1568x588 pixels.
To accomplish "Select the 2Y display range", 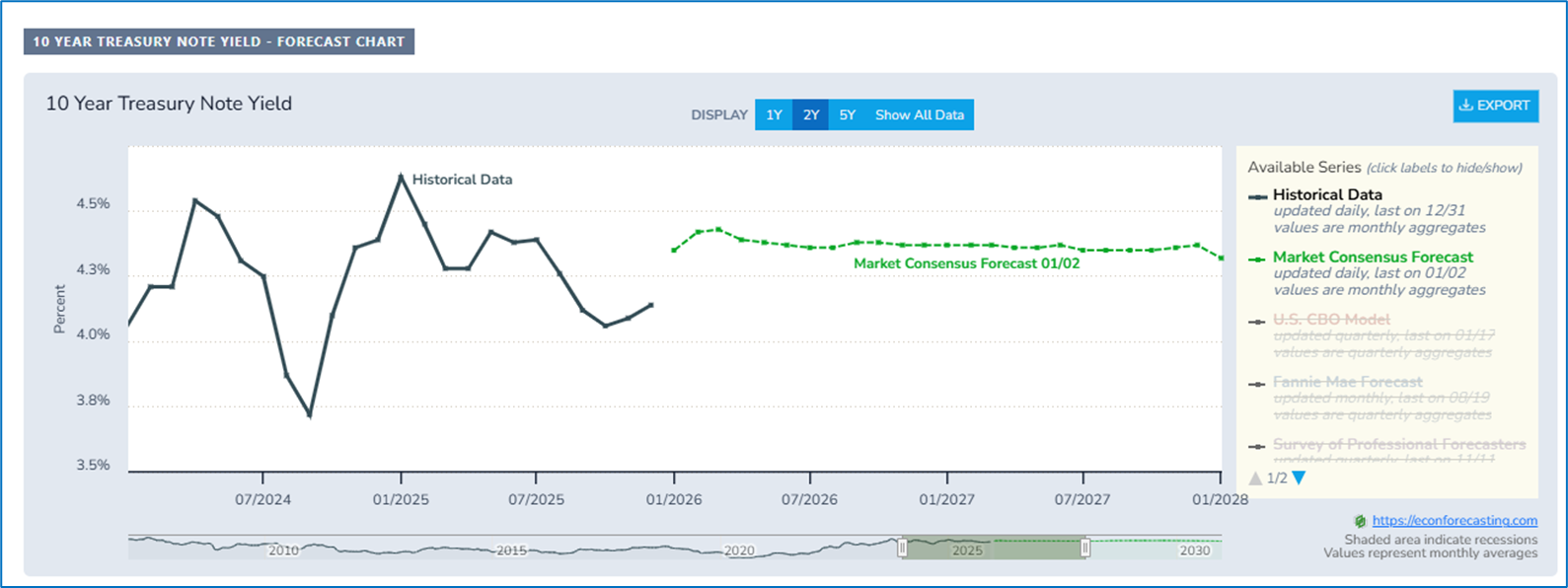I will 810,115.
